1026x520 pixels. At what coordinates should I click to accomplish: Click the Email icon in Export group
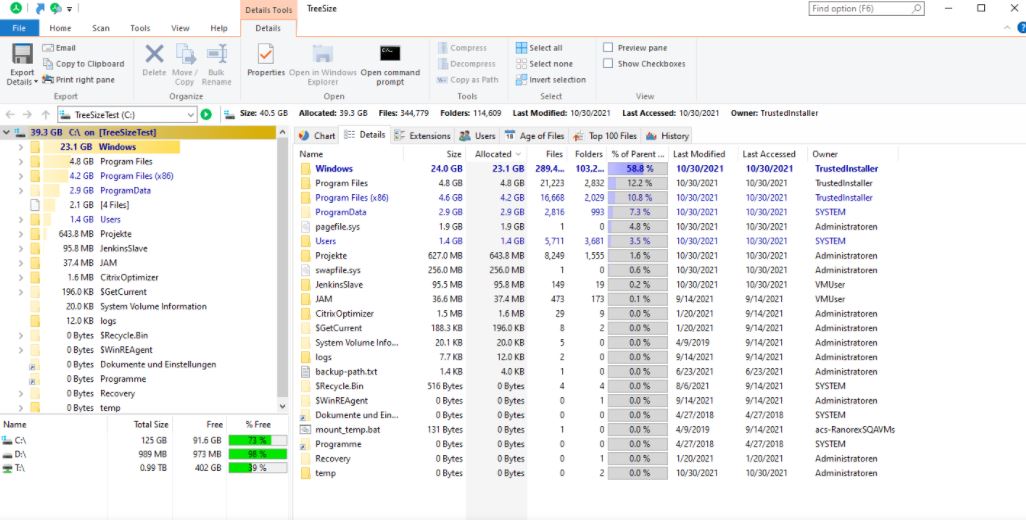48,48
